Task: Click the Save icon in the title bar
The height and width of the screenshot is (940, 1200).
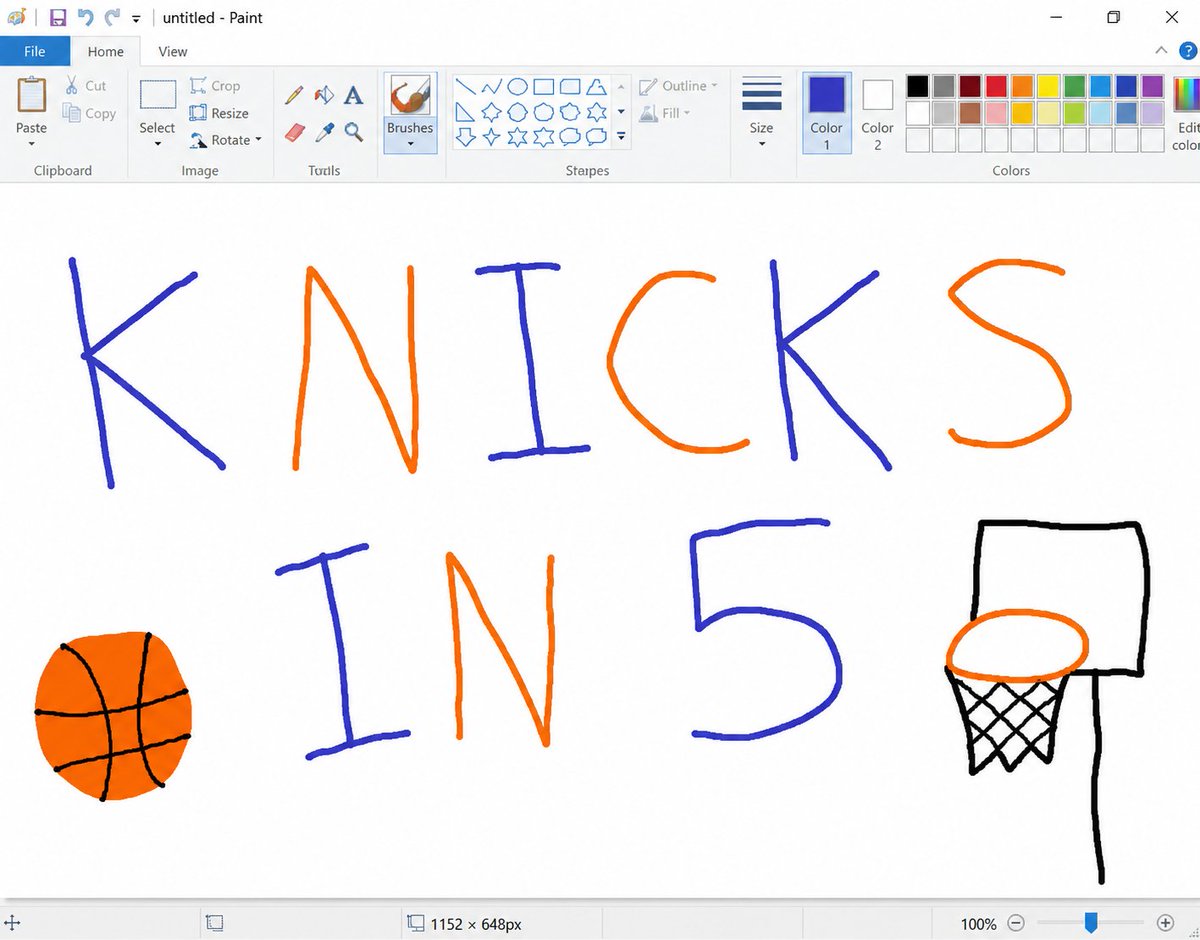Action: point(58,17)
